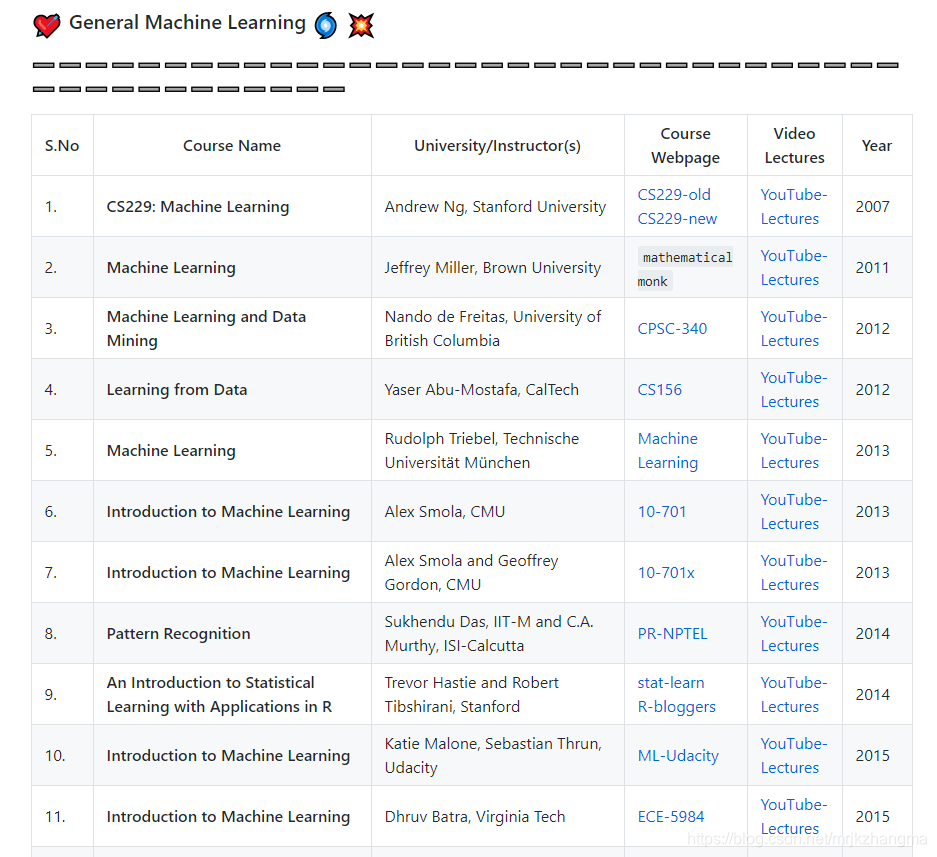Click the Video Lectures column header
Viewport: 937px width, 857px height.
pos(794,146)
